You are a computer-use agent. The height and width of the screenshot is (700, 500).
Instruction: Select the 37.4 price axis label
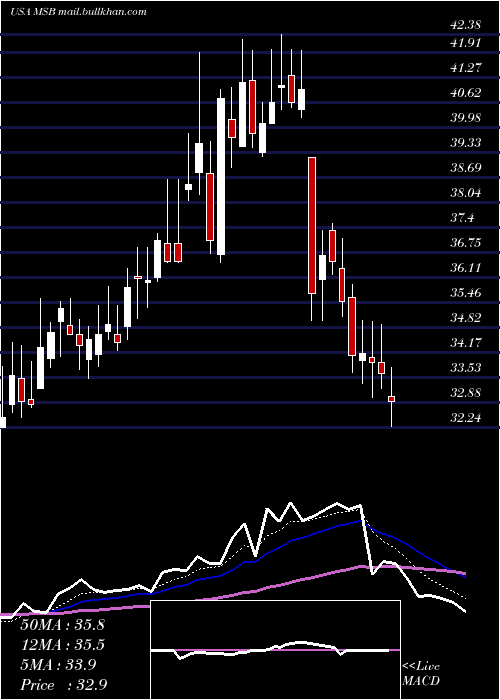click(x=462, y=218)
